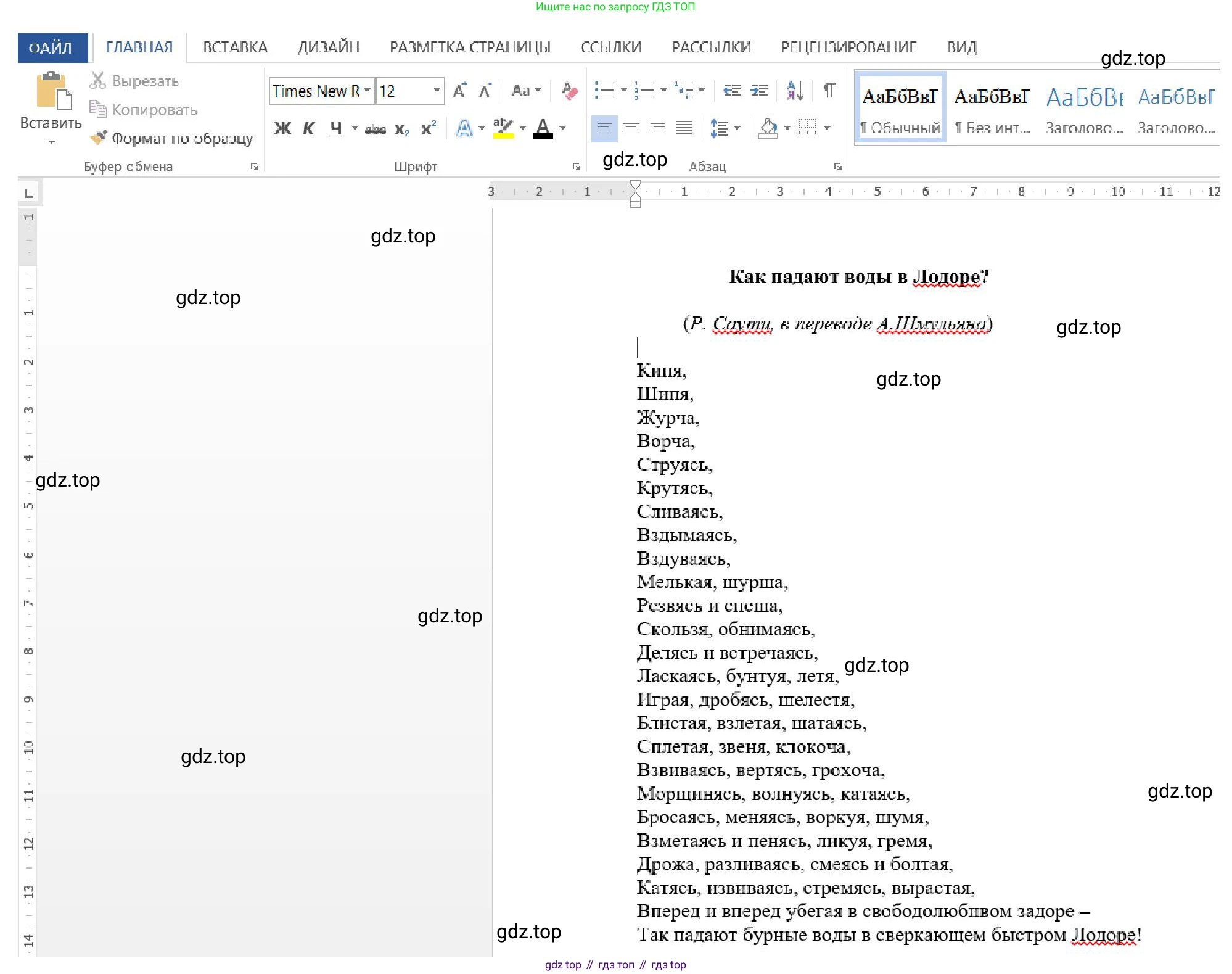
Task: Open the font size 12 dropdown
Action: [437, 91]
